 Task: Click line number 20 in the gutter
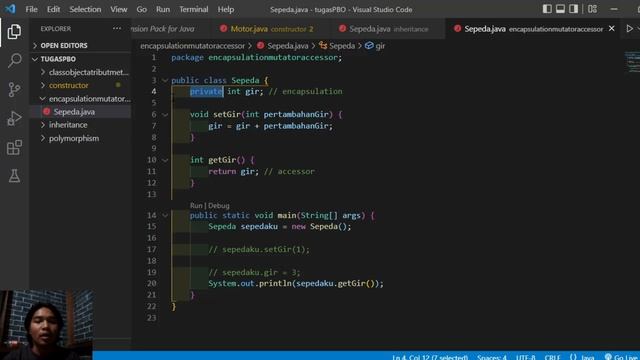tap(151, 283)
